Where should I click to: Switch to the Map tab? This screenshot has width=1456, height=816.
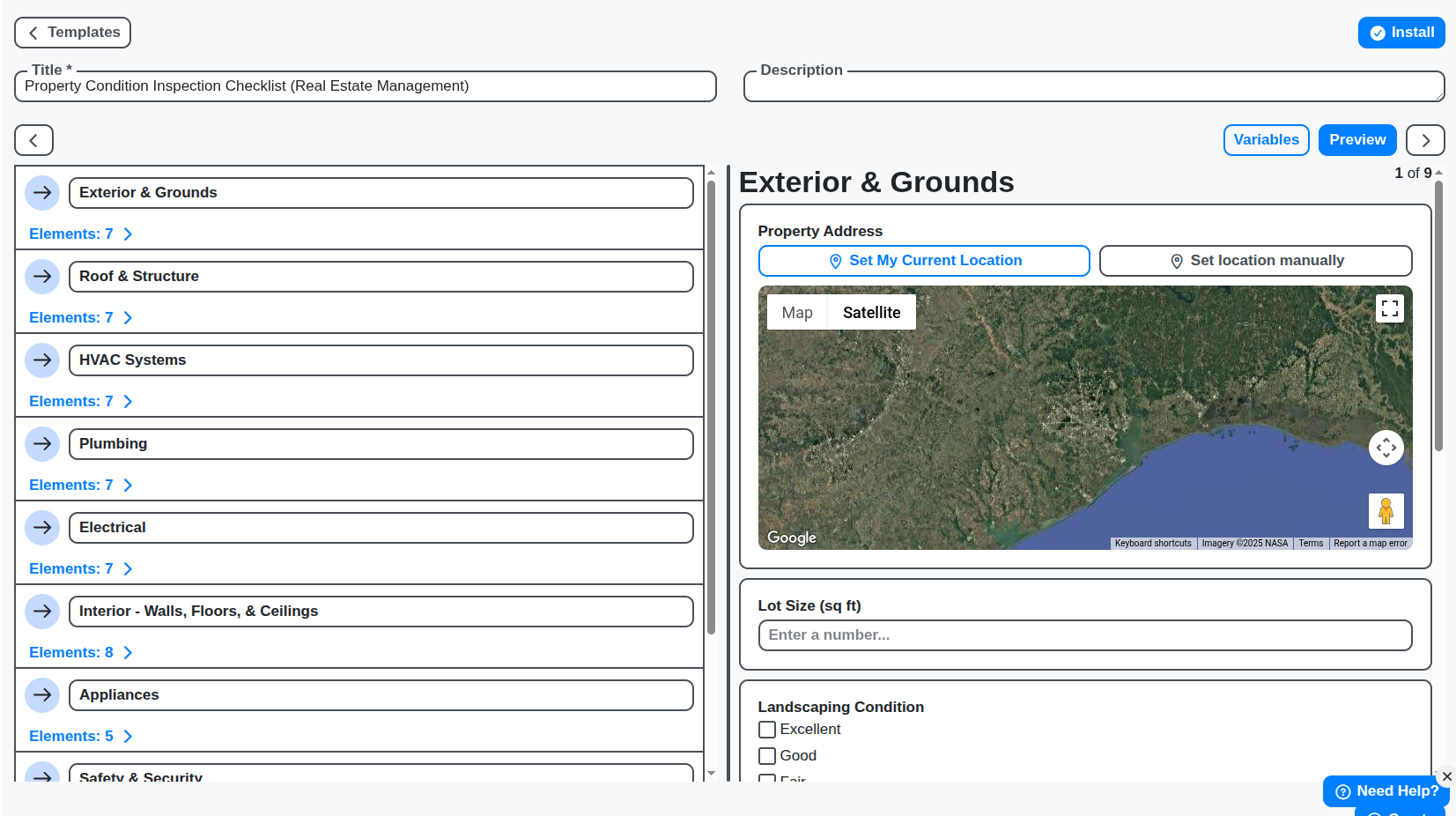[796, 312]
